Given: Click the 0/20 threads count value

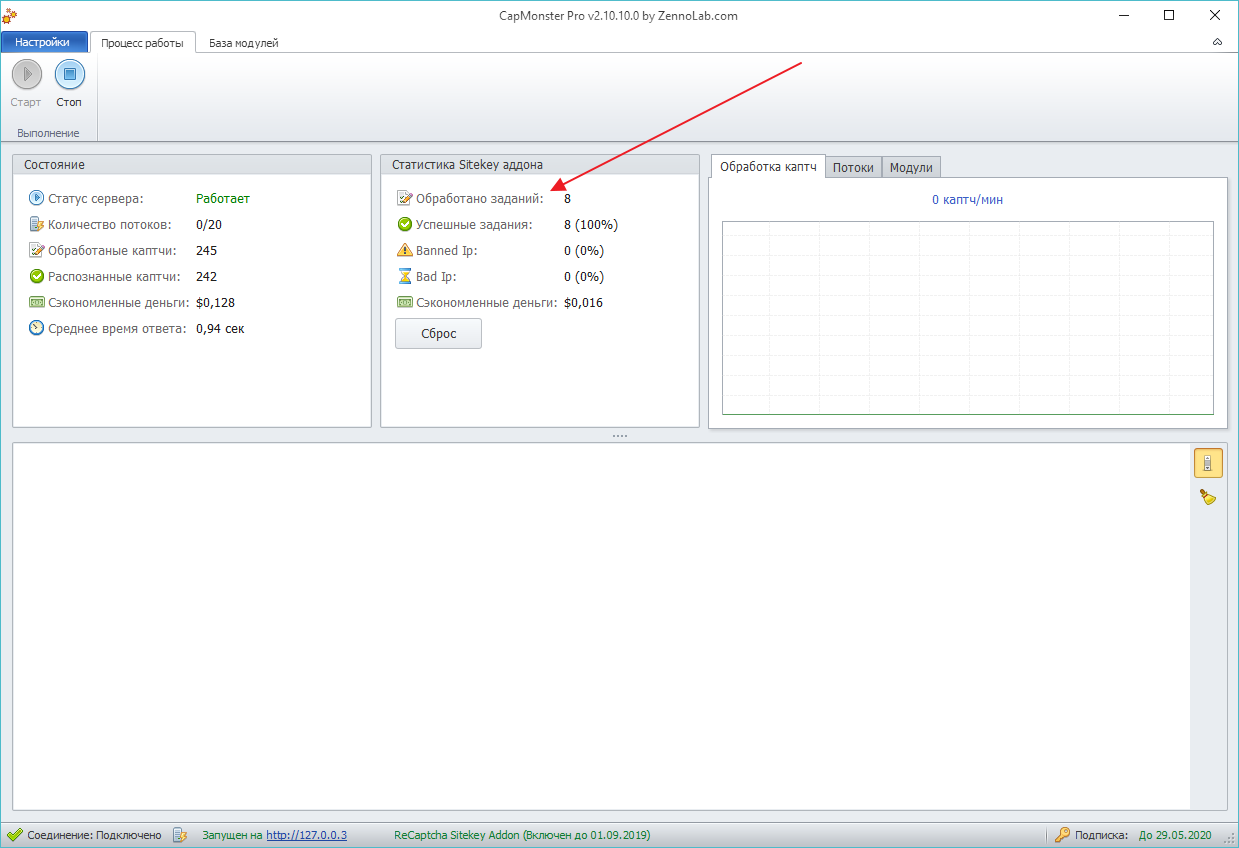Looking at the screenshot, I should pyautogui.click(x=209, y=224).
